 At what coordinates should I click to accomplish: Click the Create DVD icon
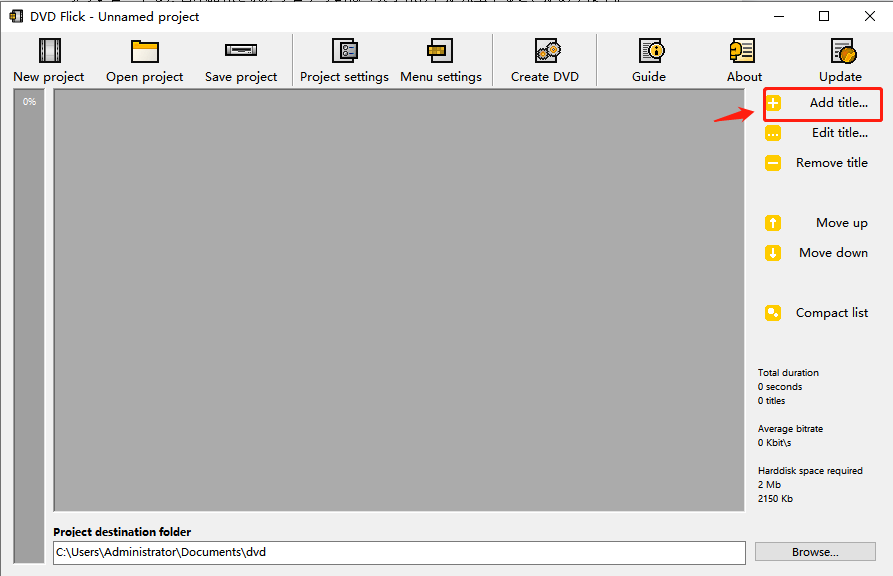(547, 51)
